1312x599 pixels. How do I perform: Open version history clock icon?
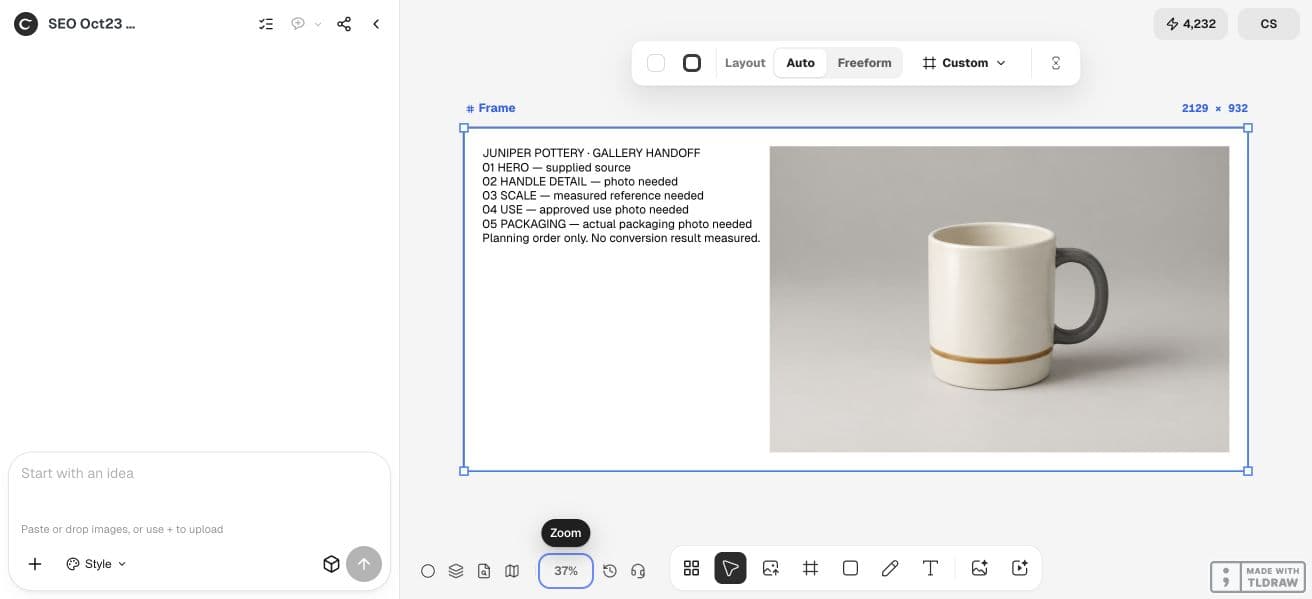click(x=610, y=571)
